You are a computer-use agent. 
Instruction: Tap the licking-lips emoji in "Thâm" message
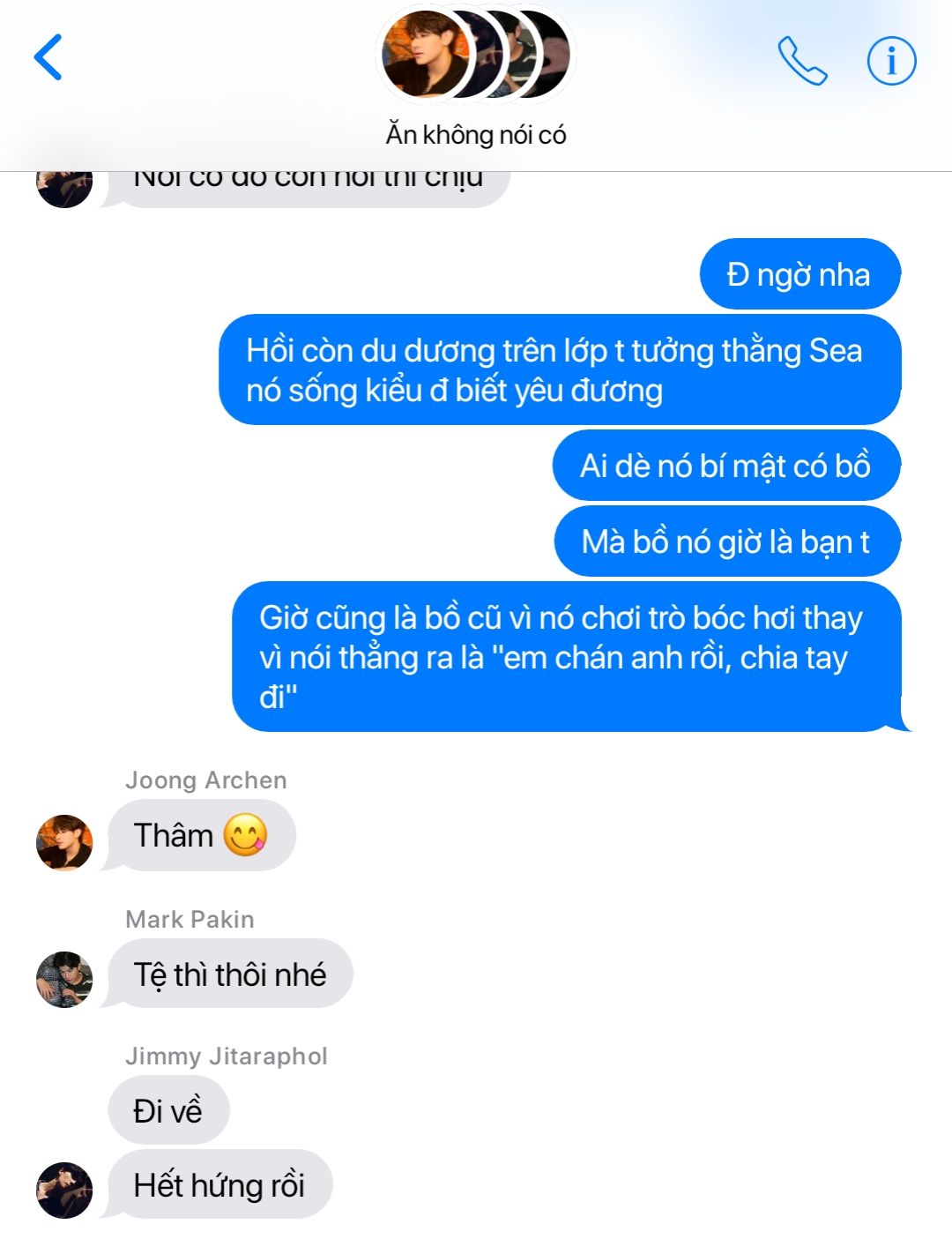click(x=245, y=834)
